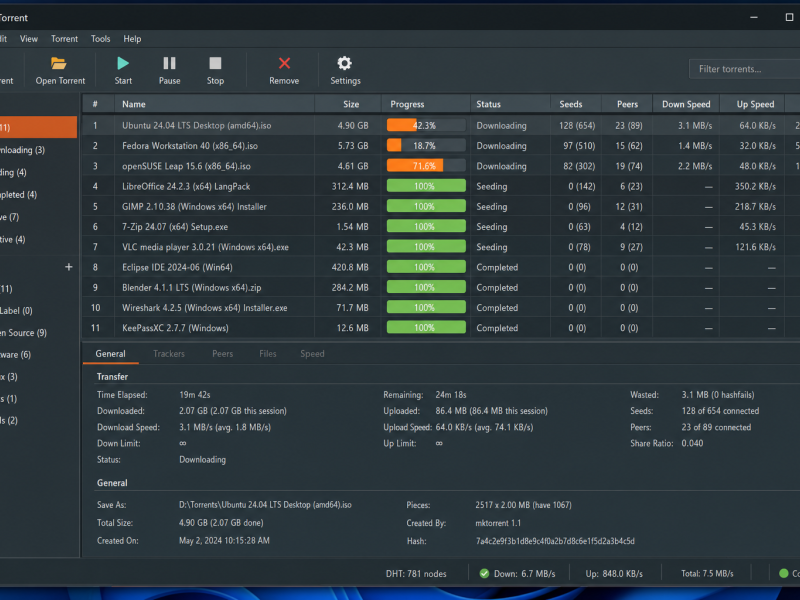Click the Ubuntu 42.3% progress bar

click(426, 126)
